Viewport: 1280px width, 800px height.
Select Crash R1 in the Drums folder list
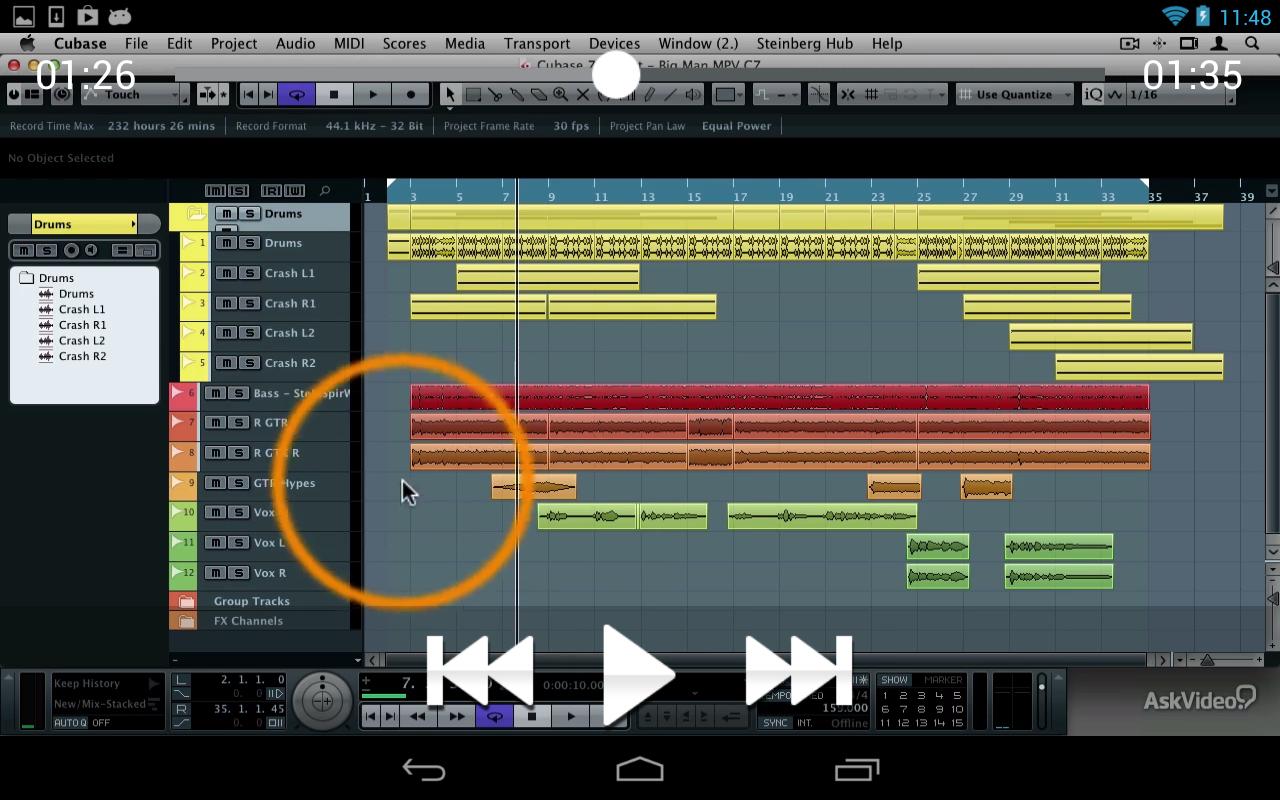82,325
